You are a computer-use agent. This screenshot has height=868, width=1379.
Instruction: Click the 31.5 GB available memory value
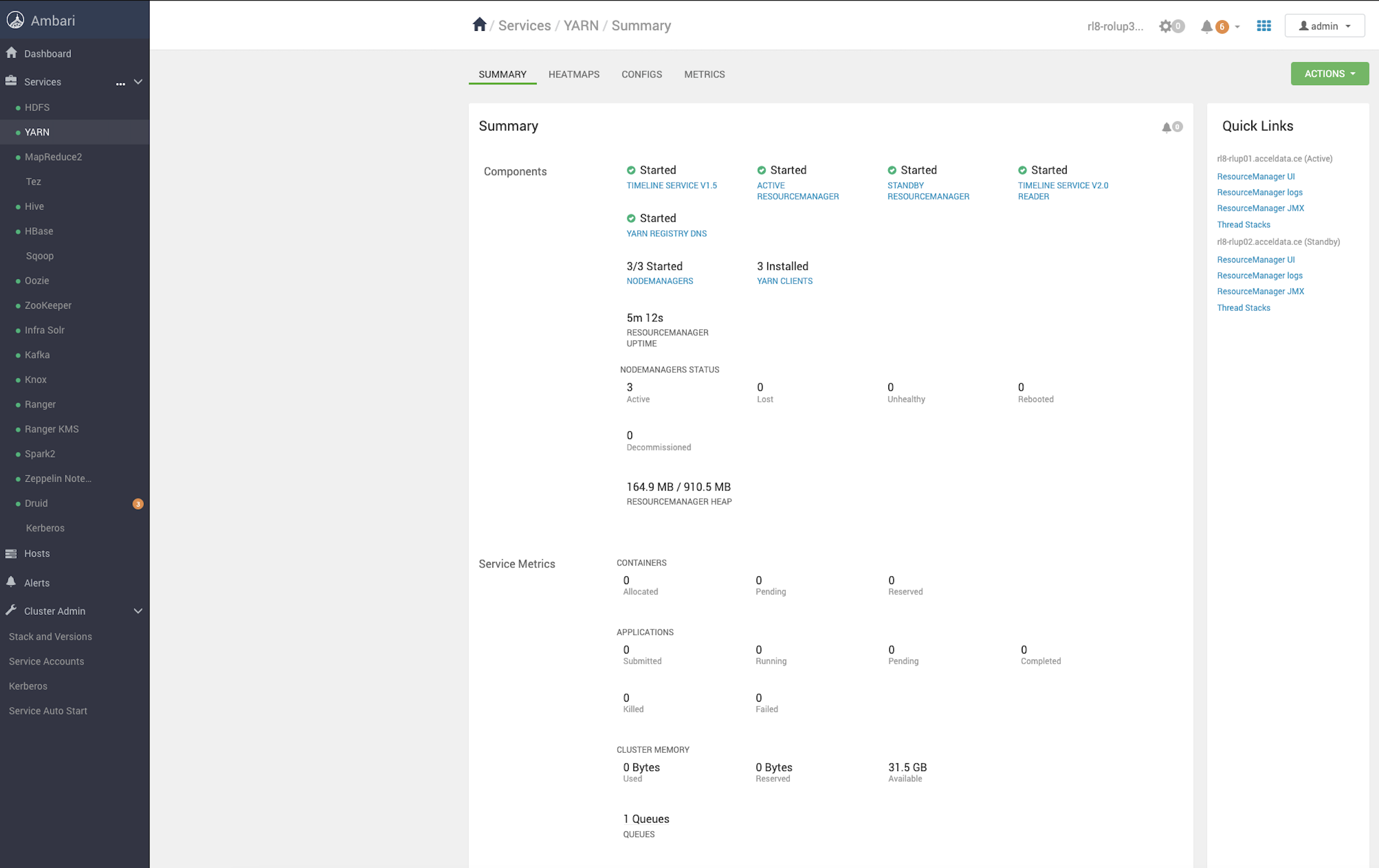(908, 767)
